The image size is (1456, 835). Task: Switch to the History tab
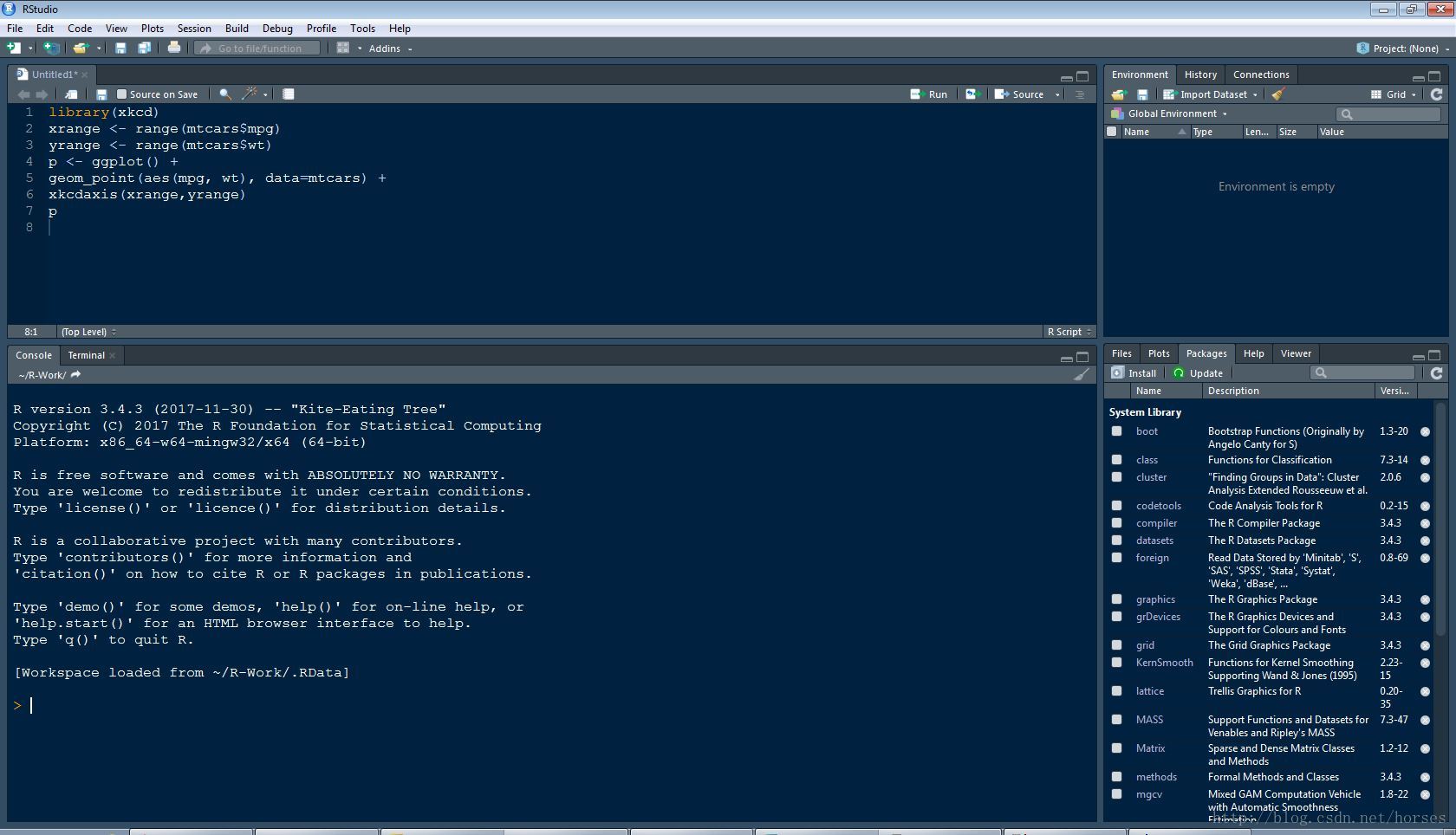1200,74
